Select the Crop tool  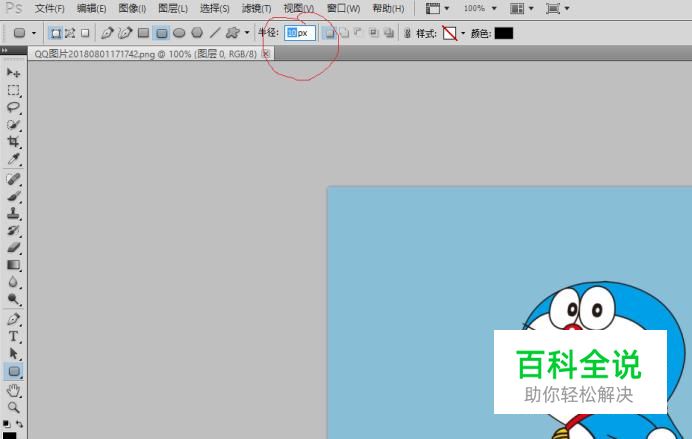click(x=13, y=142)
